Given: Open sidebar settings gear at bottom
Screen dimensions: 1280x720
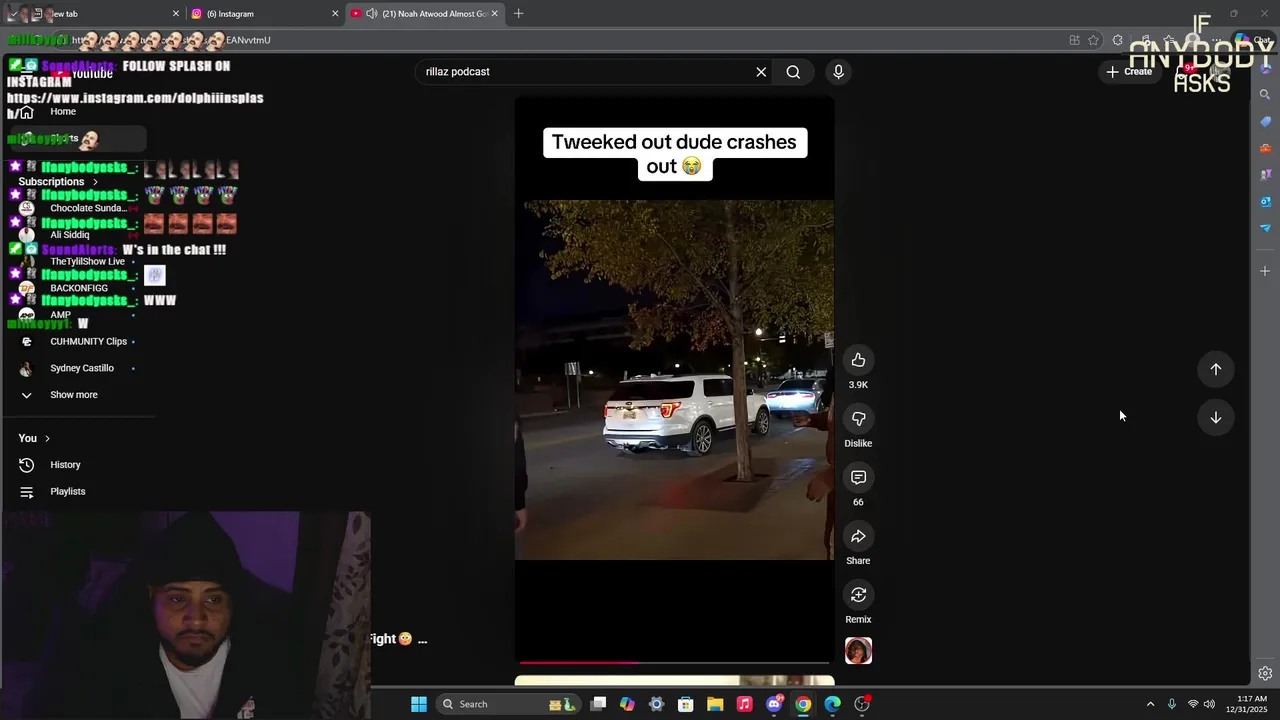Looking at the screenshot, I should [x=1265, y=673].
